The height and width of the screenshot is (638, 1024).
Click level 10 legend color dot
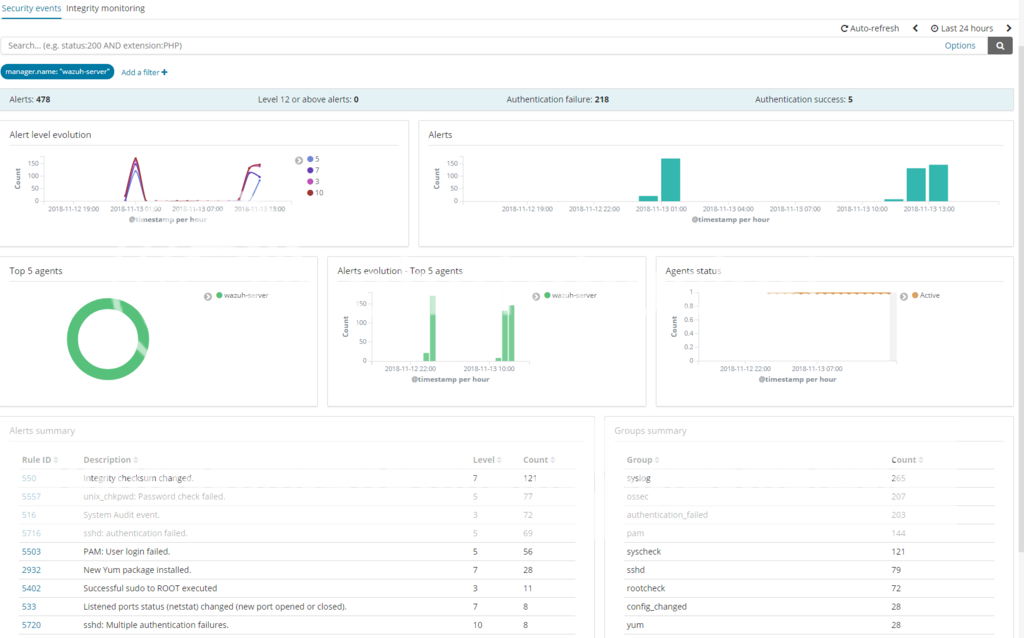[310, 192]
